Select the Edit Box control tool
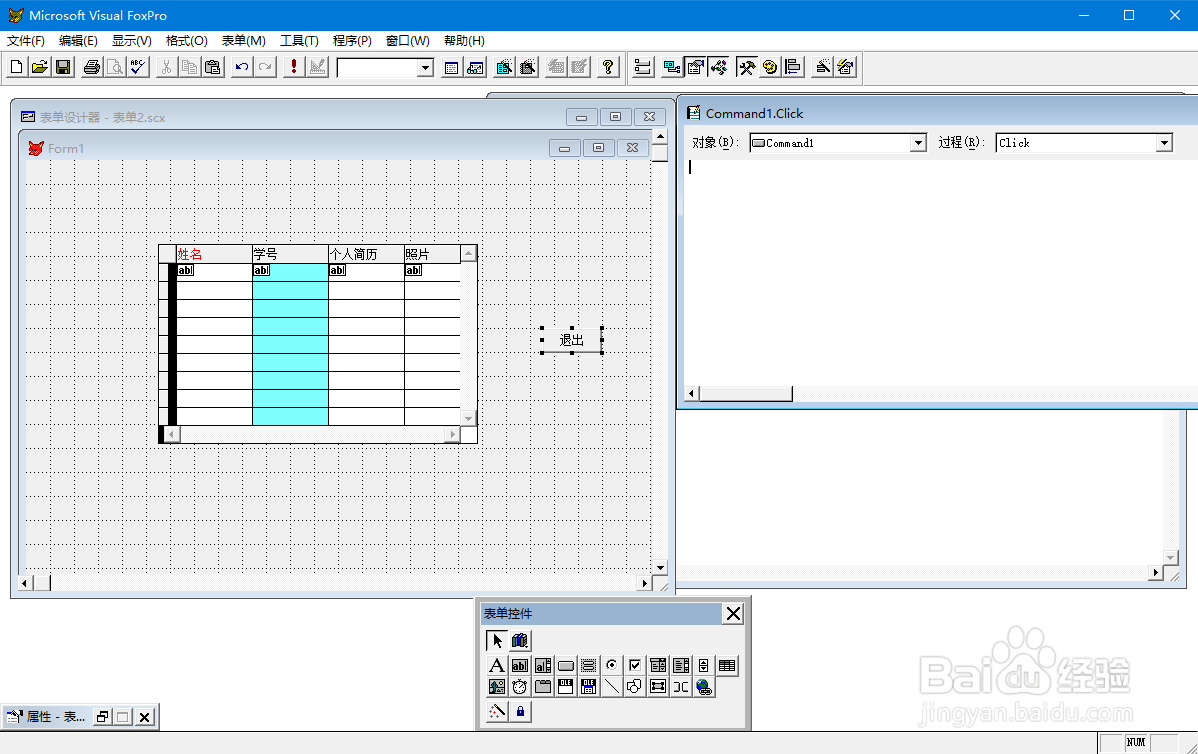The image size is (1198, 754). 542,665
